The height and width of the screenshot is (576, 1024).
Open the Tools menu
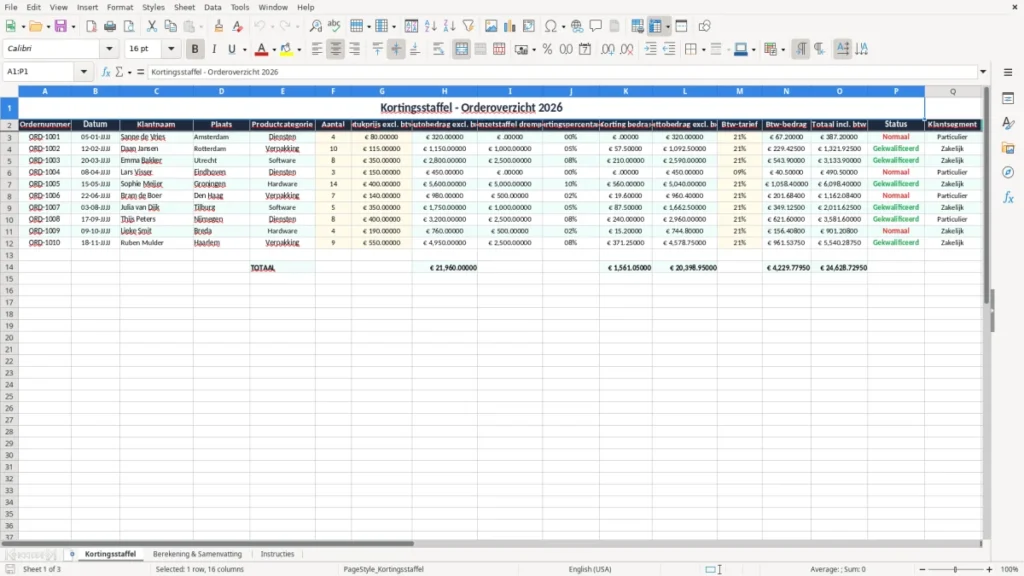pyautogui.click(x=240, y=7)
